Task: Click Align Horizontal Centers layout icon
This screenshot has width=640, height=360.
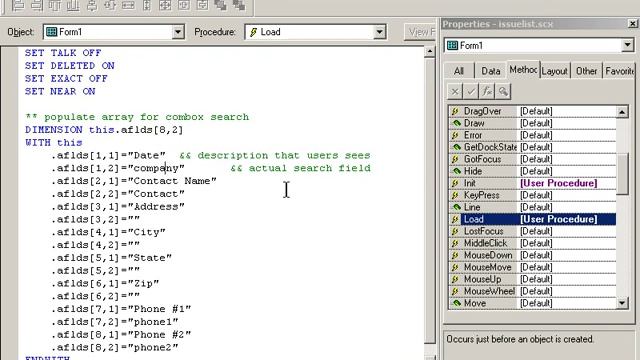Action: click(x=110, y=5)
